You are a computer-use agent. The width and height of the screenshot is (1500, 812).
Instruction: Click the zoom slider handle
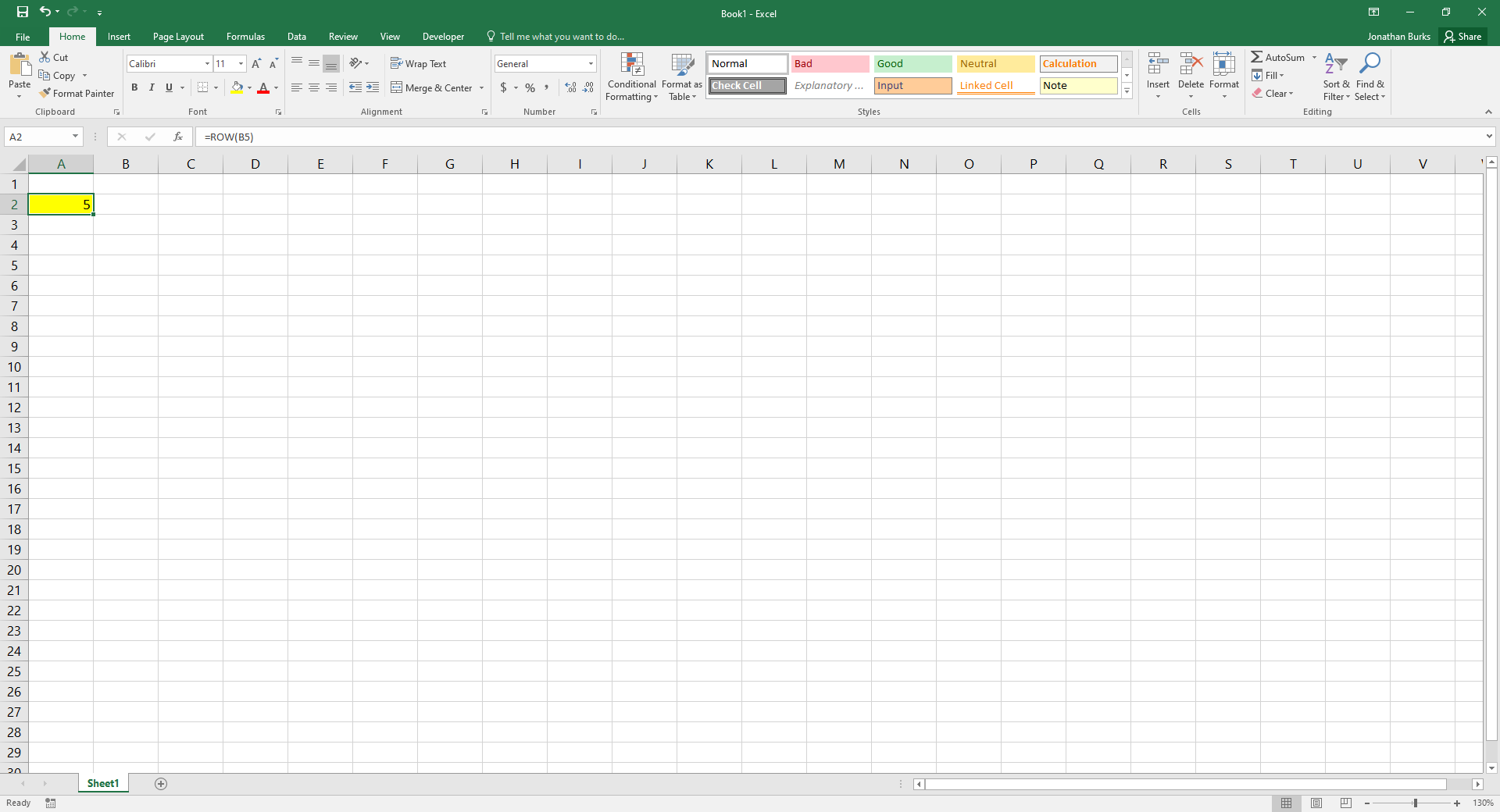1415,803
